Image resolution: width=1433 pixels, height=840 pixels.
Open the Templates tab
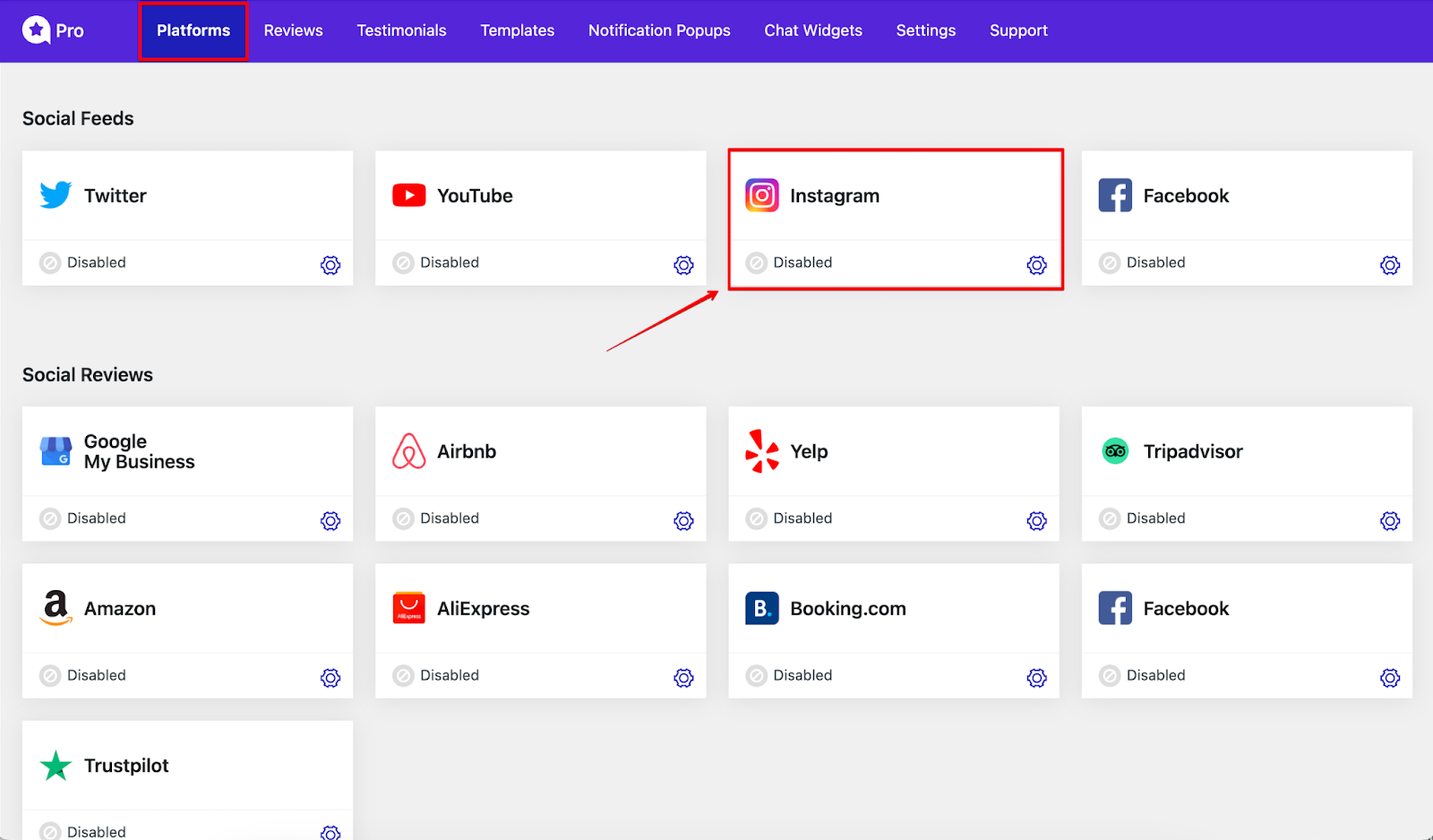click(517, 30)
